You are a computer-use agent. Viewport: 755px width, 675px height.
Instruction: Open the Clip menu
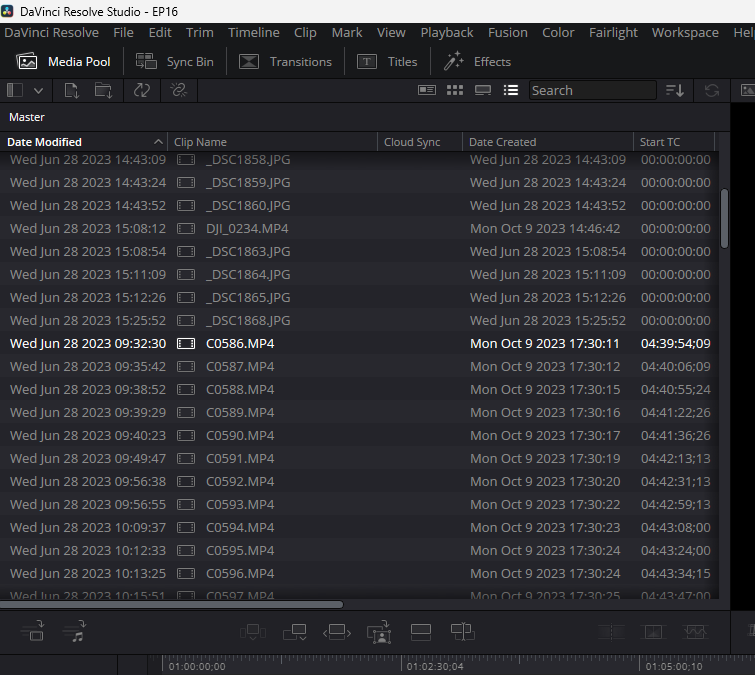[x=305, y=32]
